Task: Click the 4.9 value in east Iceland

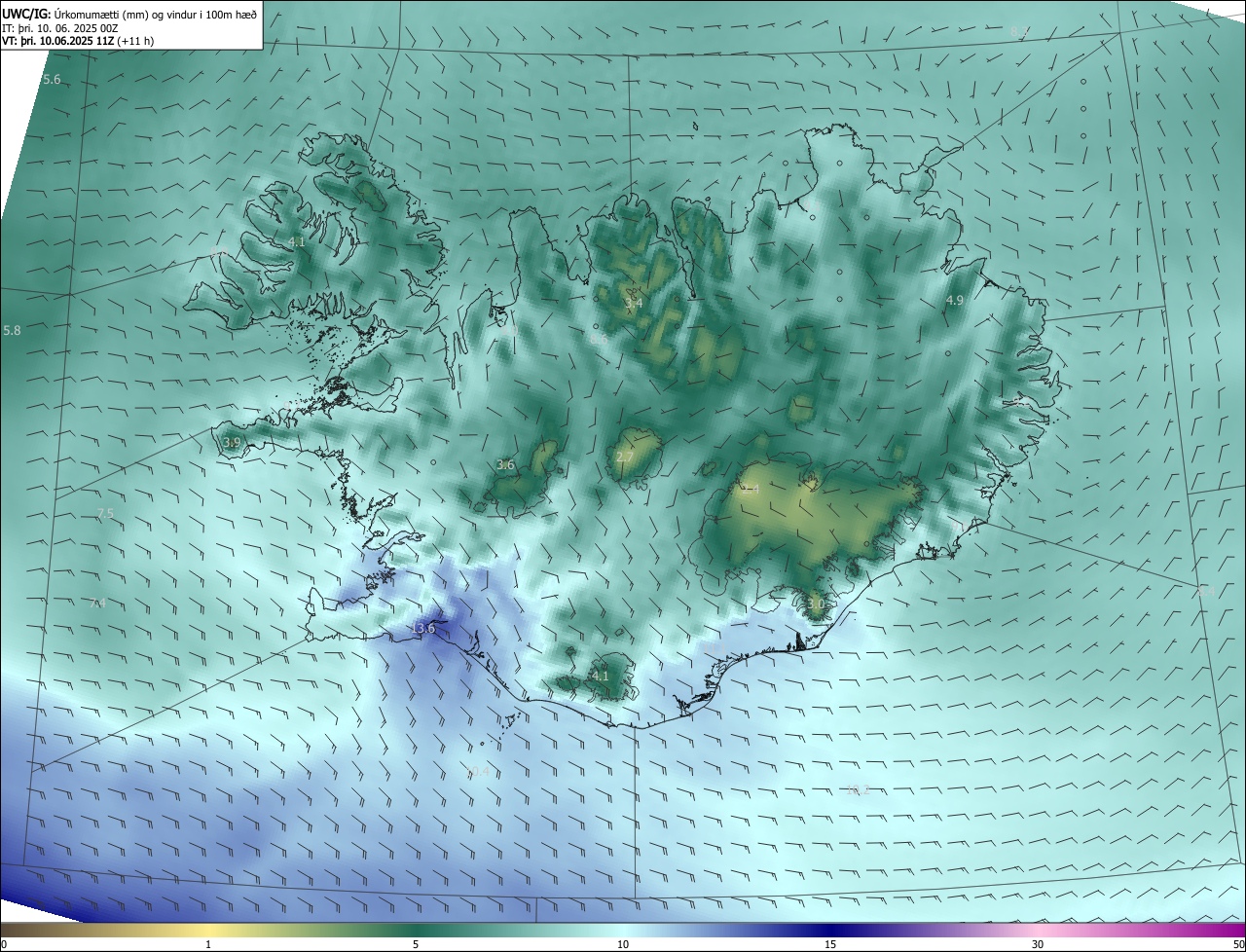Action: (955, 301)
